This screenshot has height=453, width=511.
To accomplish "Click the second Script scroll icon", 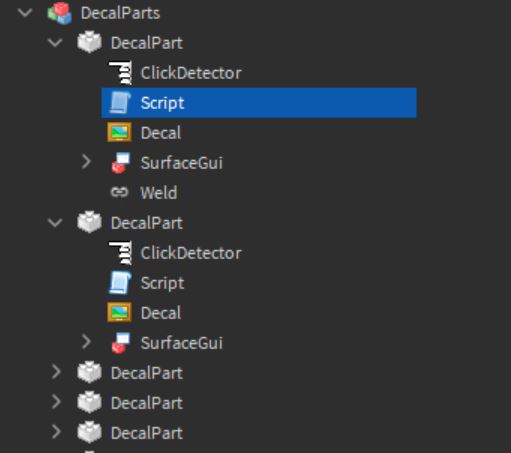I will [120, 283].
